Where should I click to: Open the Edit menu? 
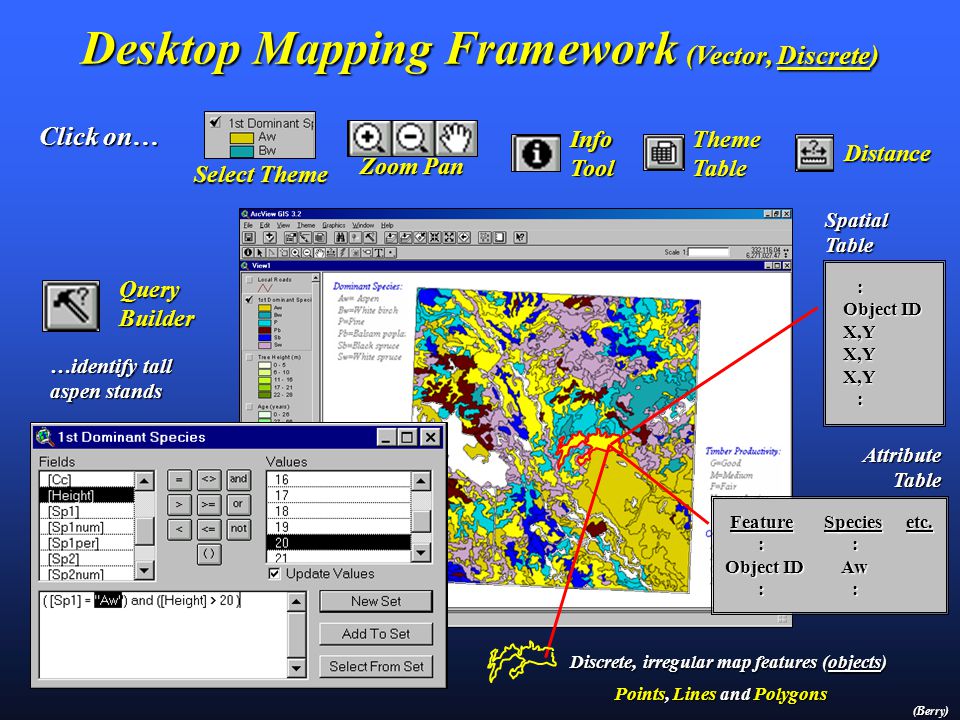[x=264, y=225]
